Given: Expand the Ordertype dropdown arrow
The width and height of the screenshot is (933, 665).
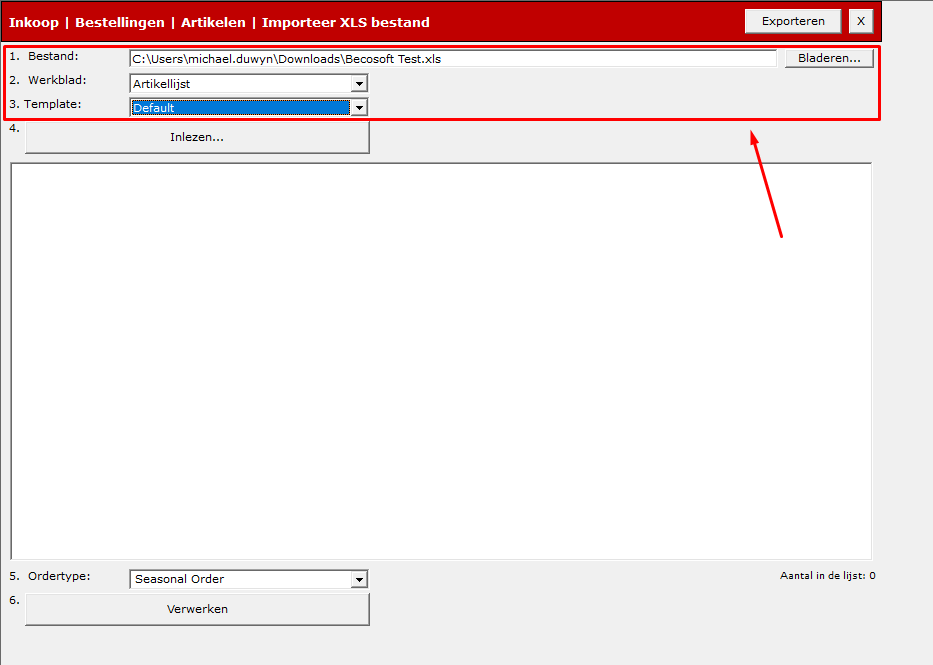Looking at the screenshot, I should click(359, 579).
